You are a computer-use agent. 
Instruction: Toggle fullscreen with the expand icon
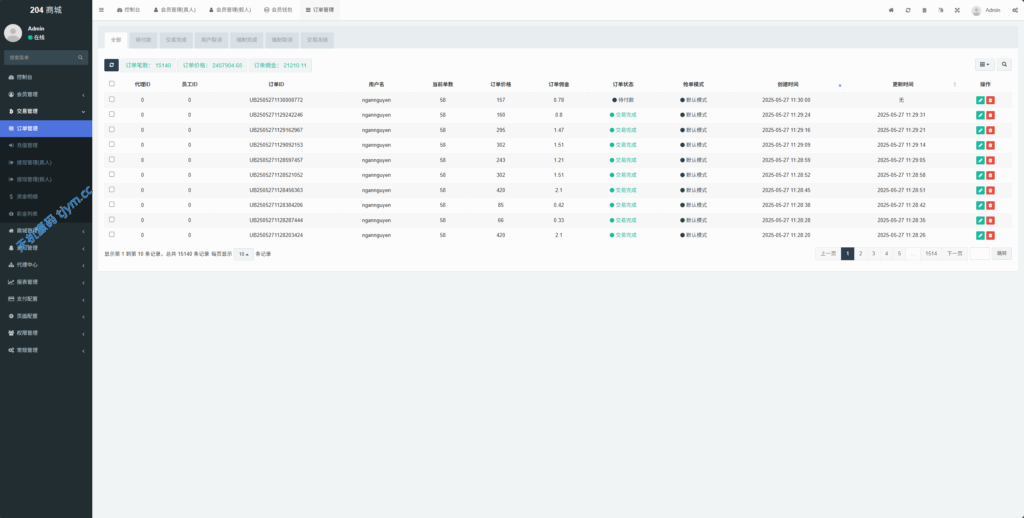[957, 10]
